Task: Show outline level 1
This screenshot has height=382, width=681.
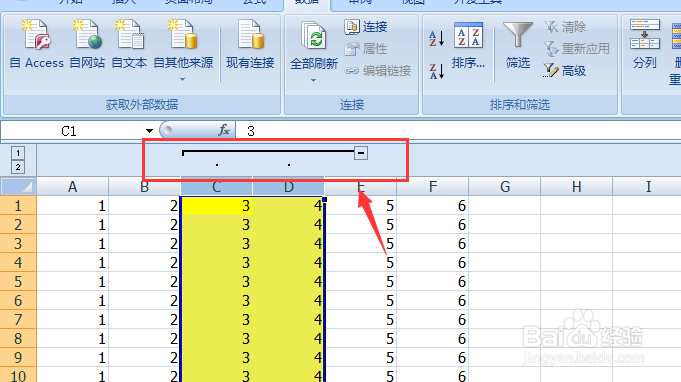Action: 18,153
